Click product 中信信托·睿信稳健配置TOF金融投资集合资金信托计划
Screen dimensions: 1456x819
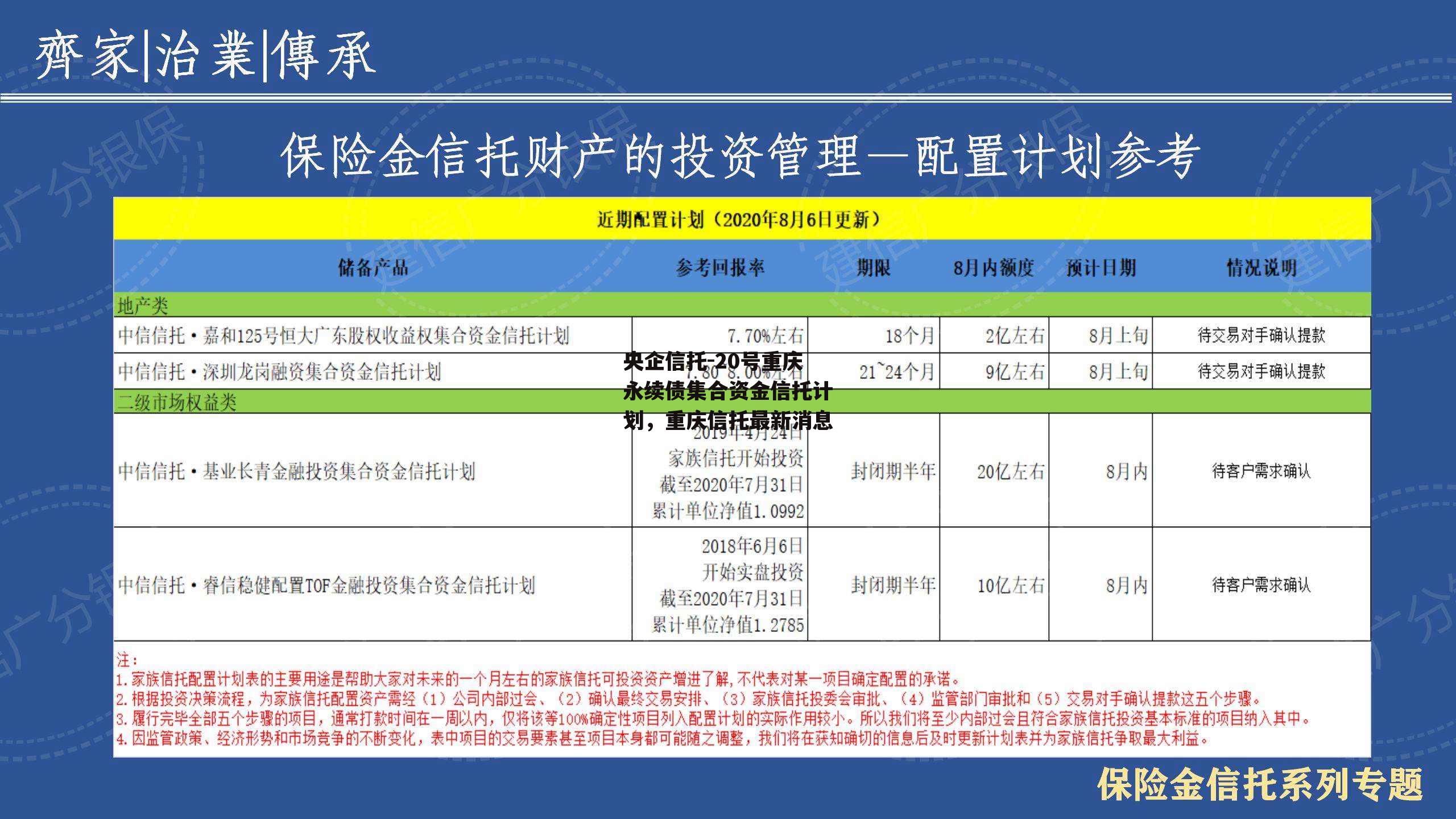point(326,585)
